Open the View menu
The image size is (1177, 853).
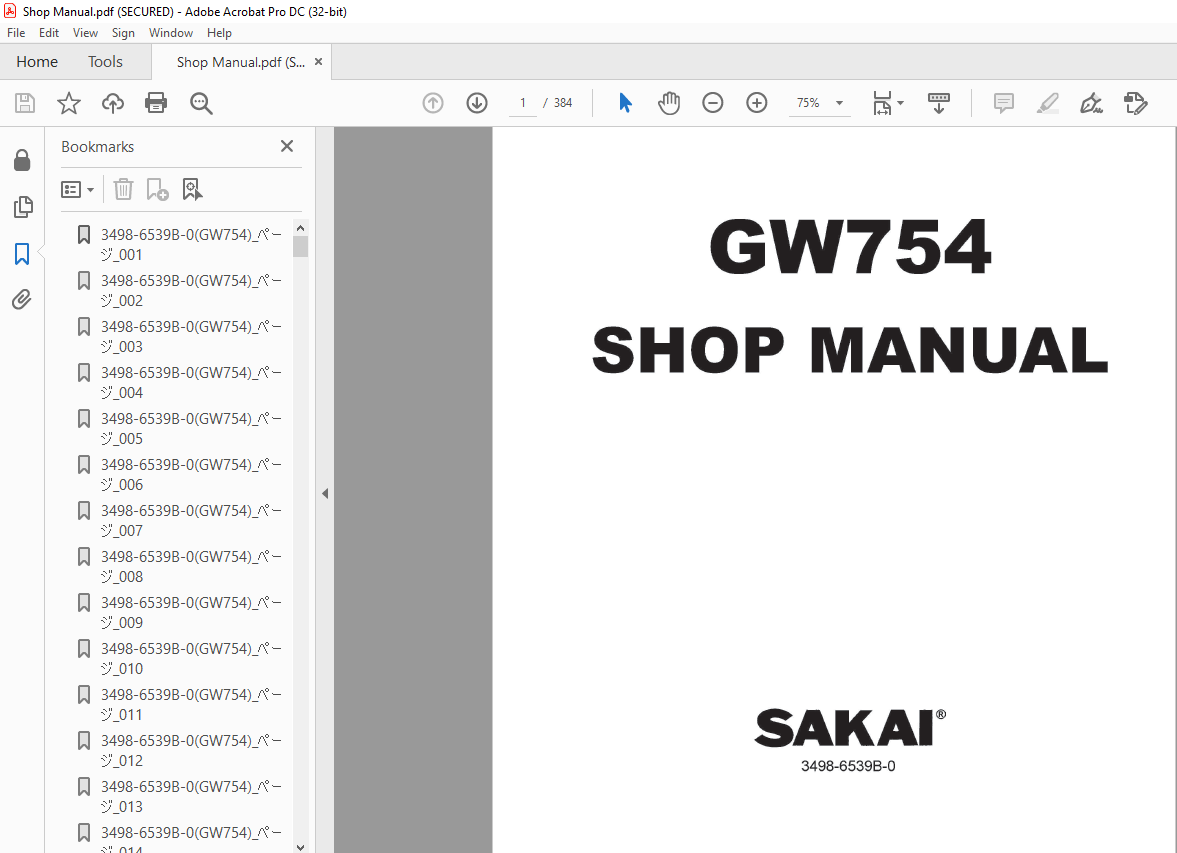85,33
